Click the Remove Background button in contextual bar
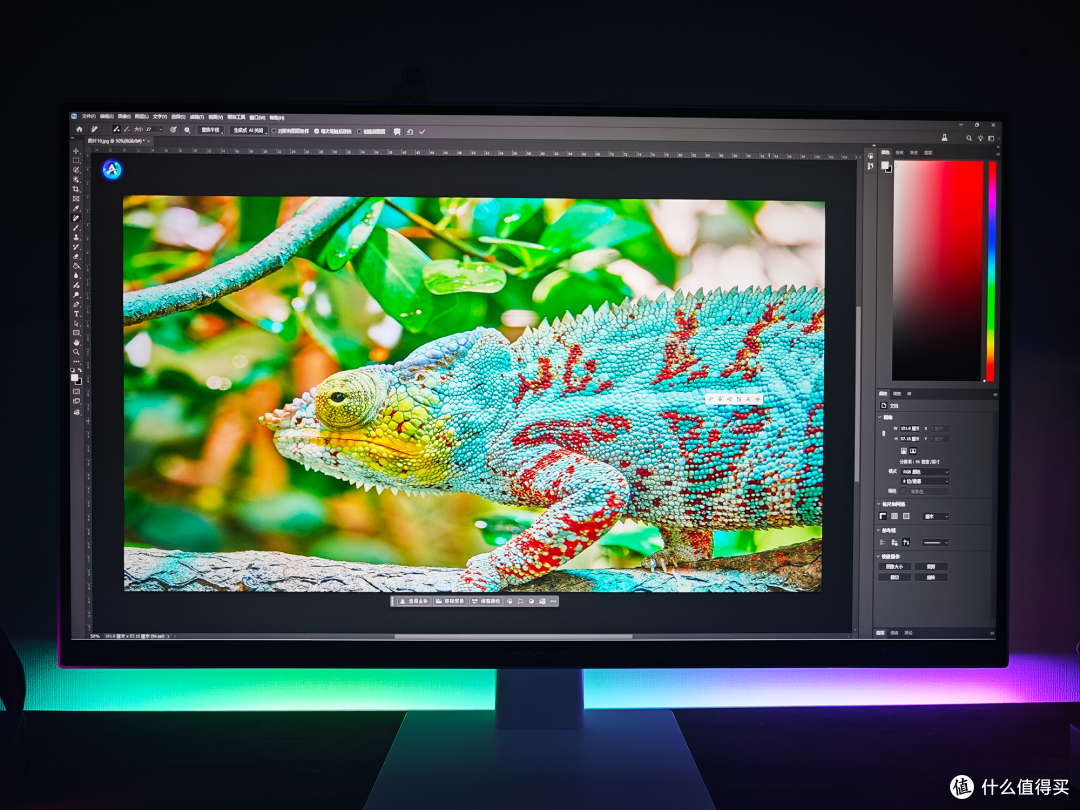 tap(450, 601)
